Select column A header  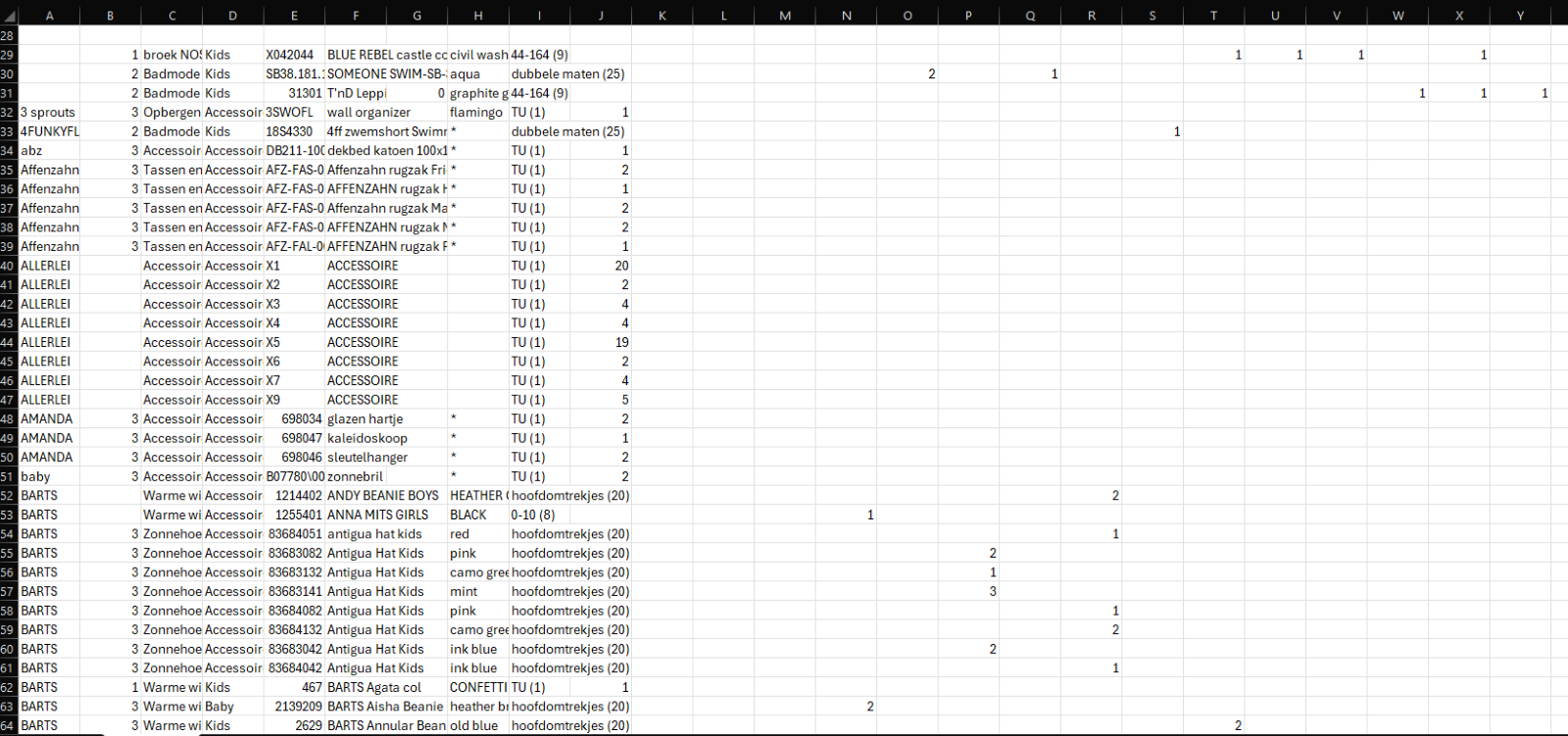50,16
